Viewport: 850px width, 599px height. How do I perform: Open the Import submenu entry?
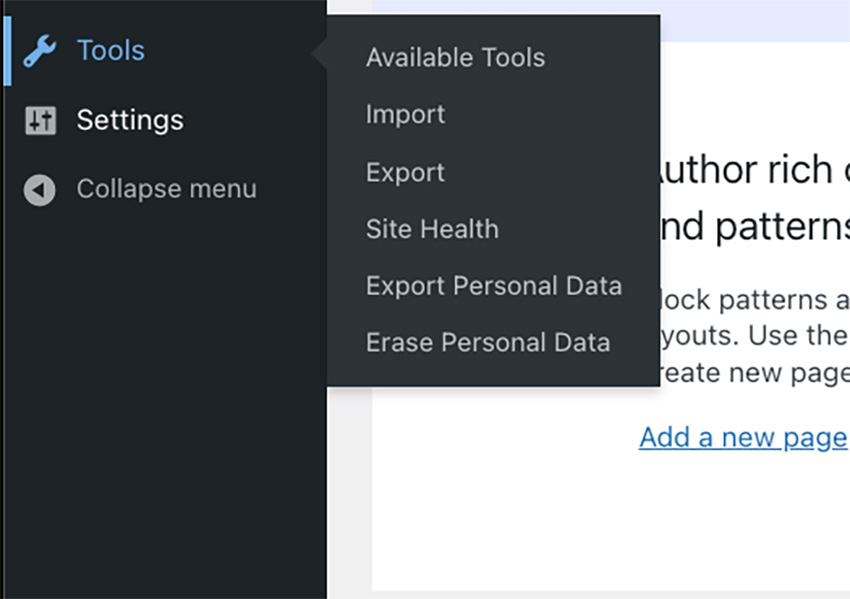405,114
